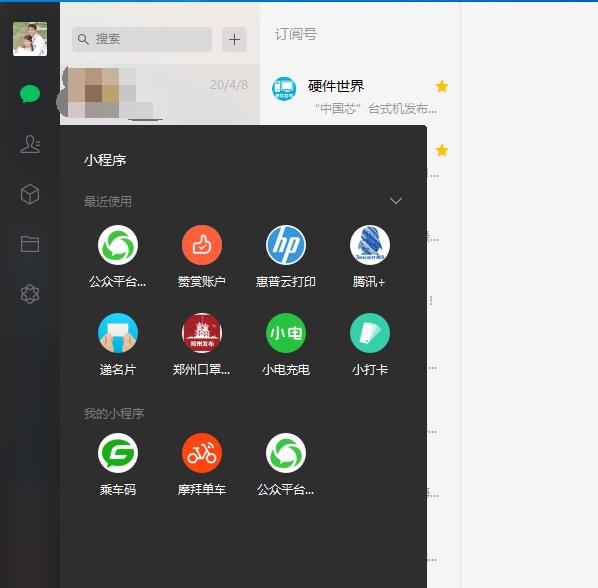
Task: Launch the 郑州口罩 mini program
Action: [202, 345]
